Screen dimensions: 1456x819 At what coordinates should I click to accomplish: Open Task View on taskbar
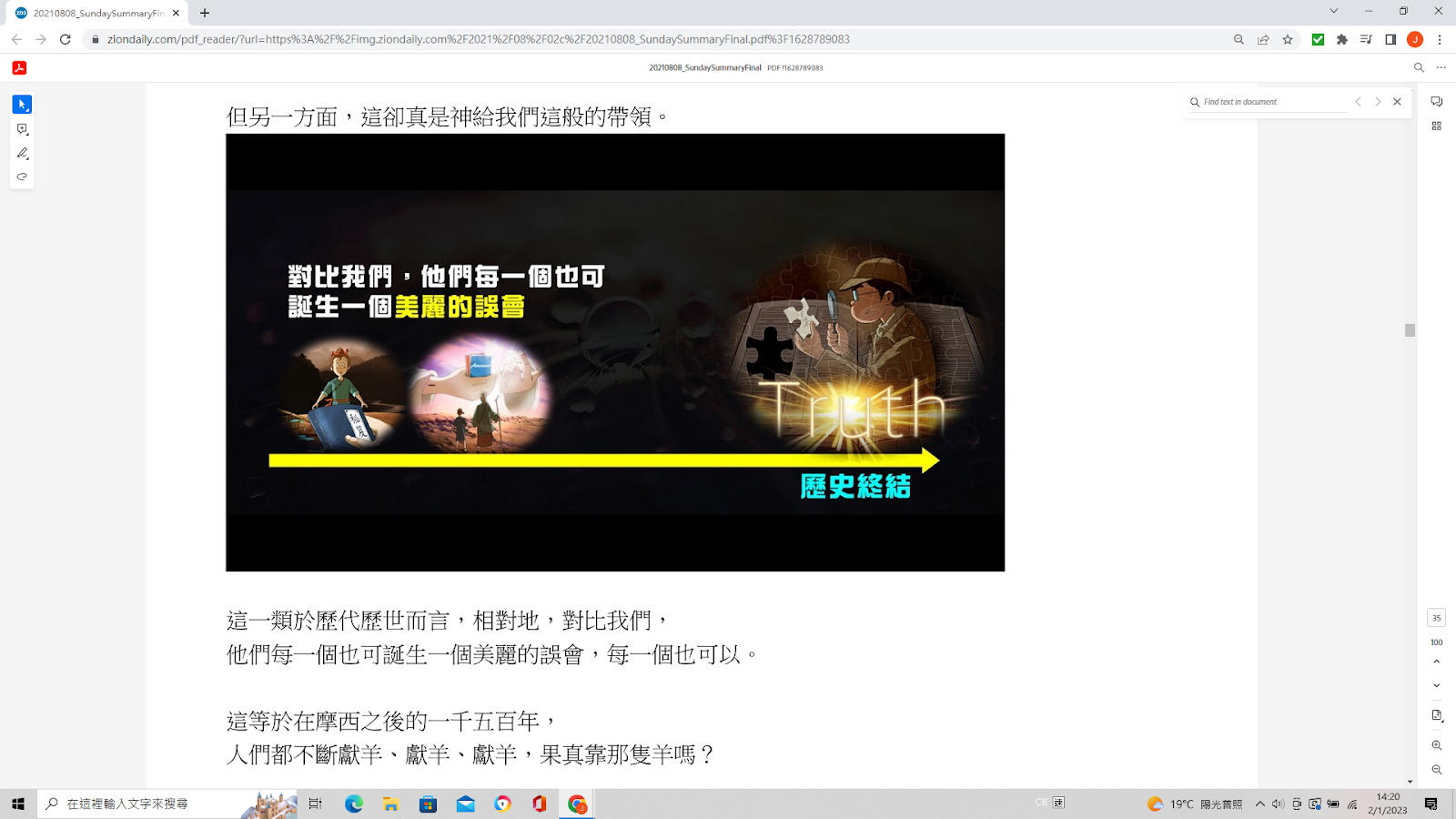(316, 804)
